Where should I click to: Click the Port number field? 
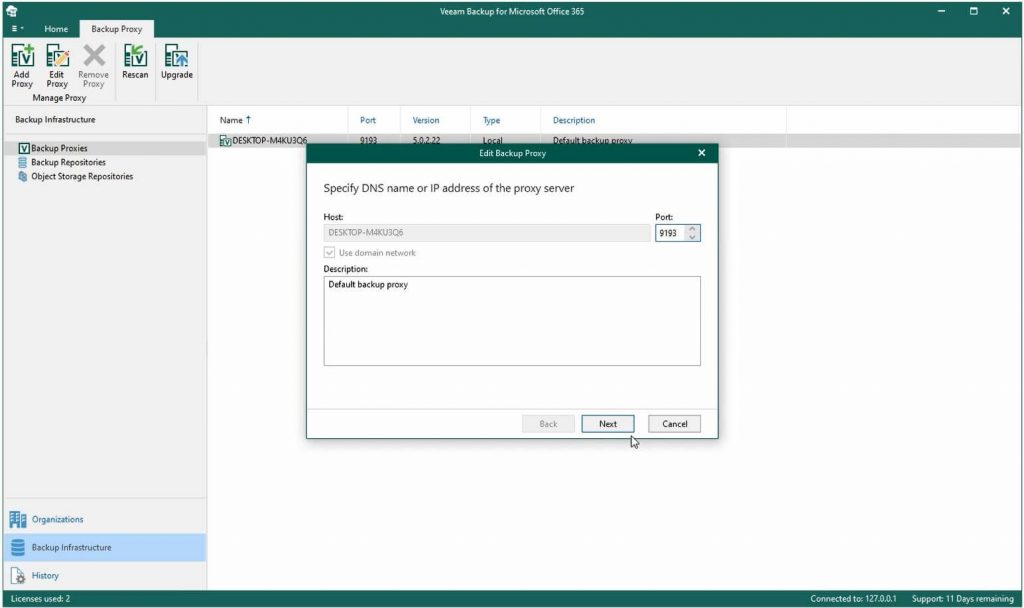(670, 233)
